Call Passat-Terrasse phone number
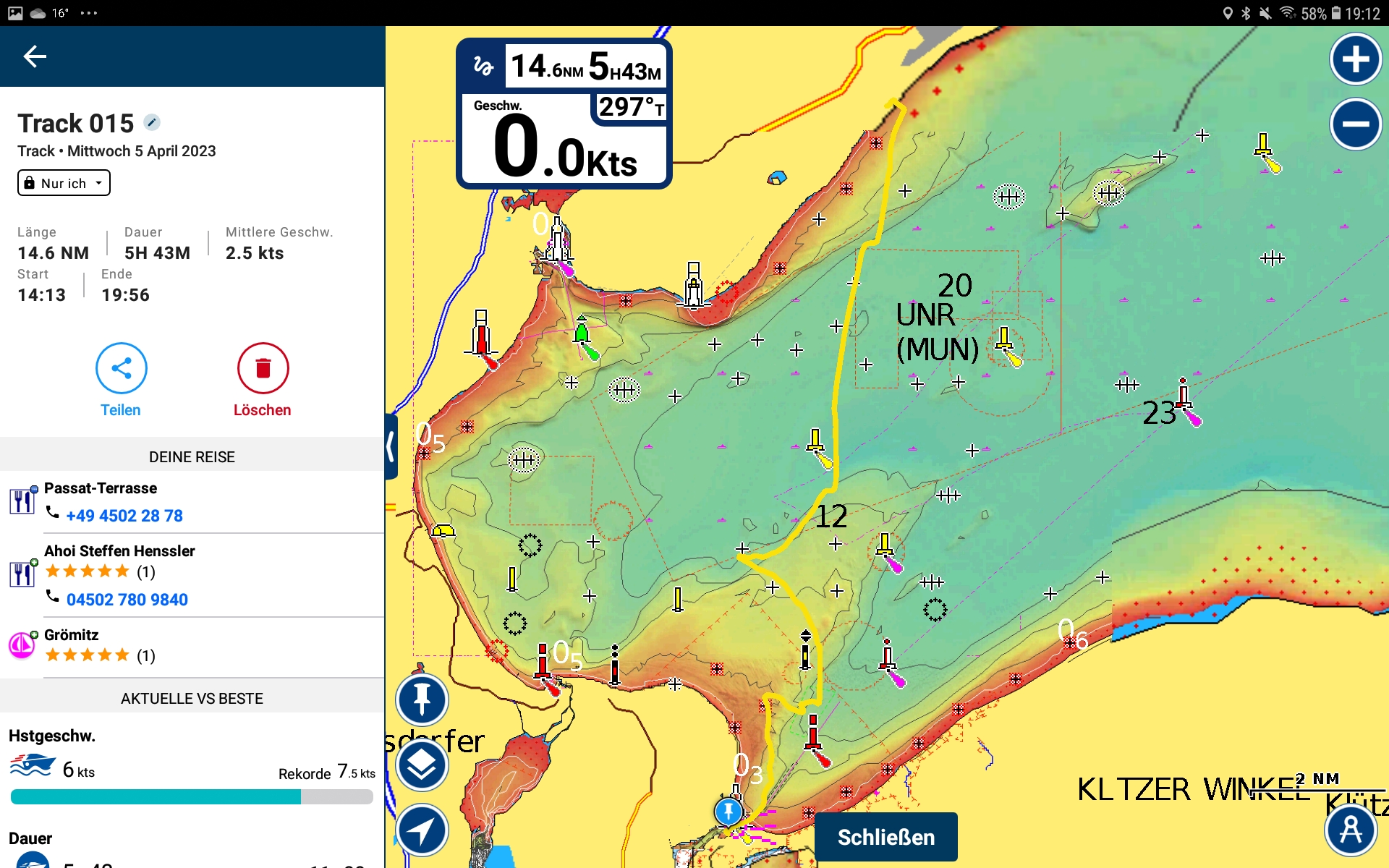The height and width of the screenshot is (868, 1389). coord(124,516)
